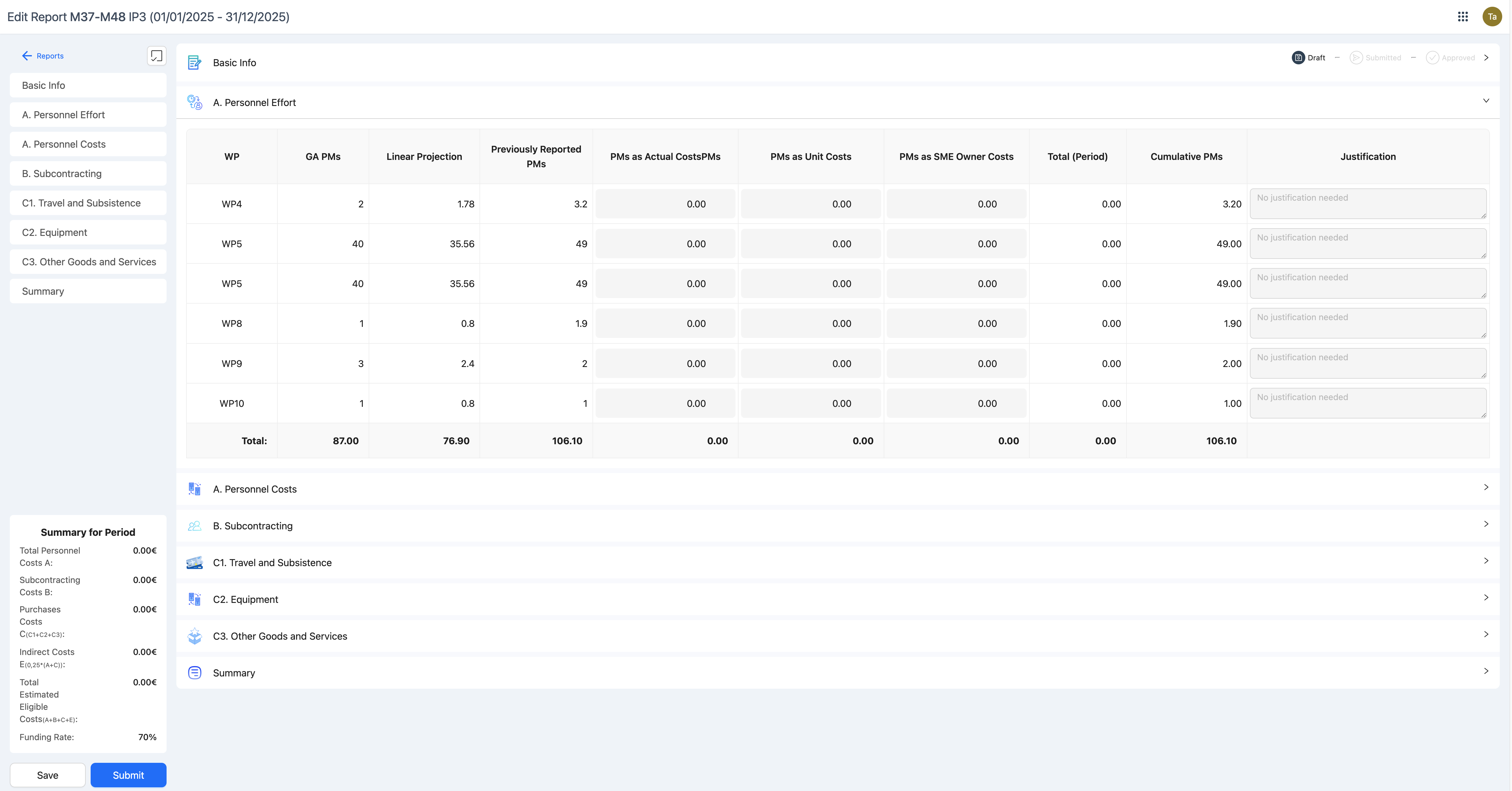Click WP9 PMs as Unit Costs field

click(811, 364)
